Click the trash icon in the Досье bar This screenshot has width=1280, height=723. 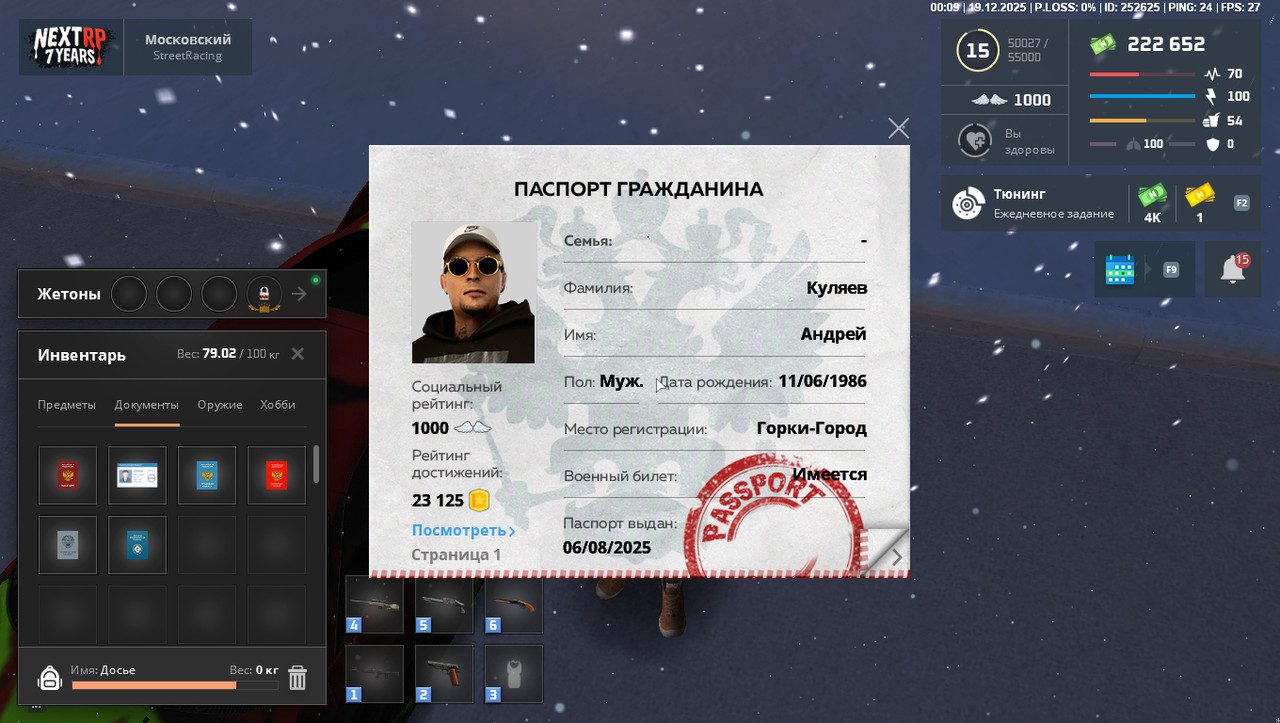[x=297, y=677]
